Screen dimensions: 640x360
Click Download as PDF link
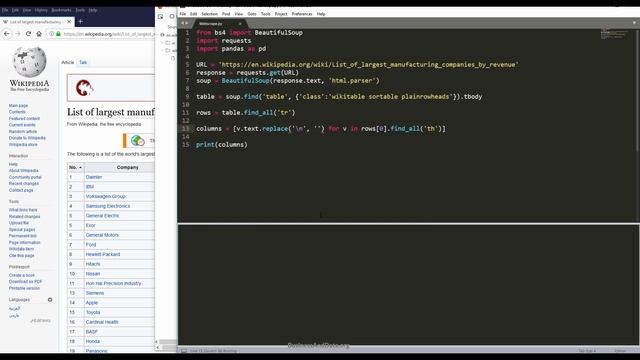(25, 282)
